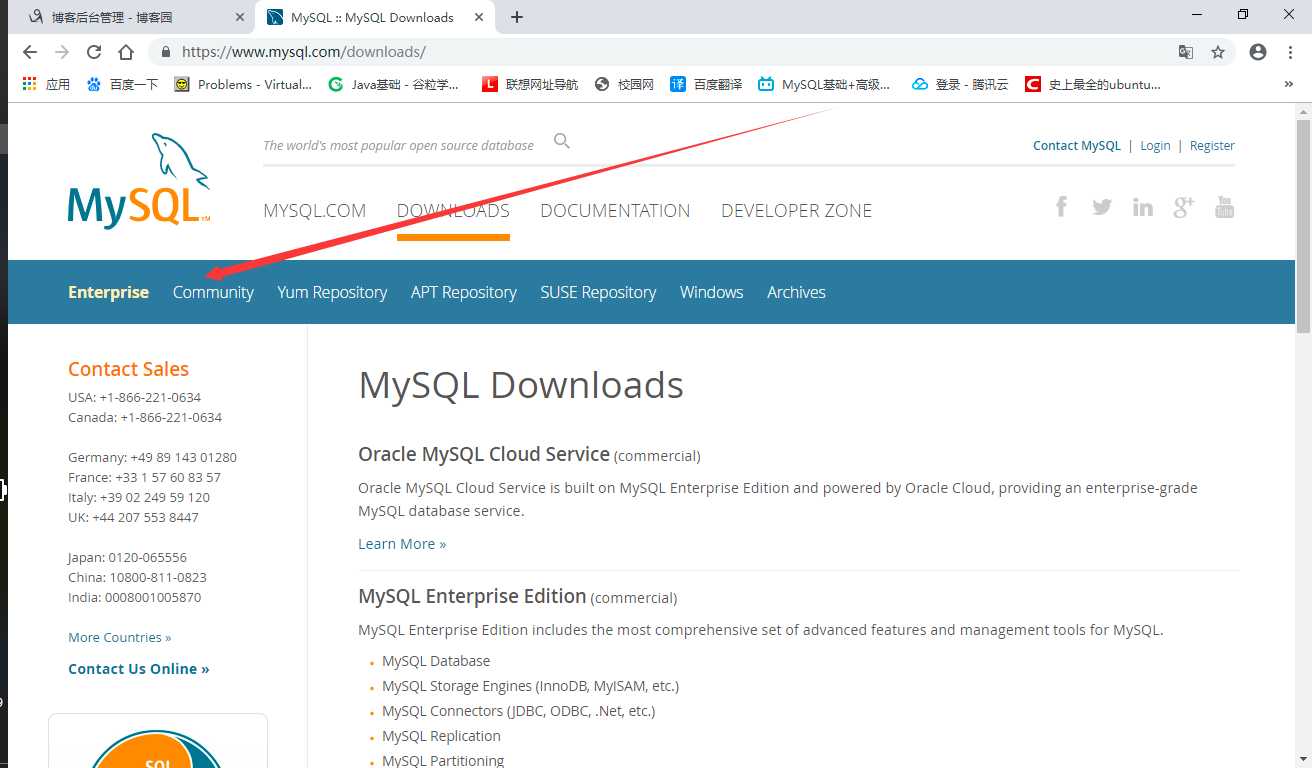Click MySQL Enterprise Edition heading
This screenshot has width=1312, height=768.
click(472, 596)
